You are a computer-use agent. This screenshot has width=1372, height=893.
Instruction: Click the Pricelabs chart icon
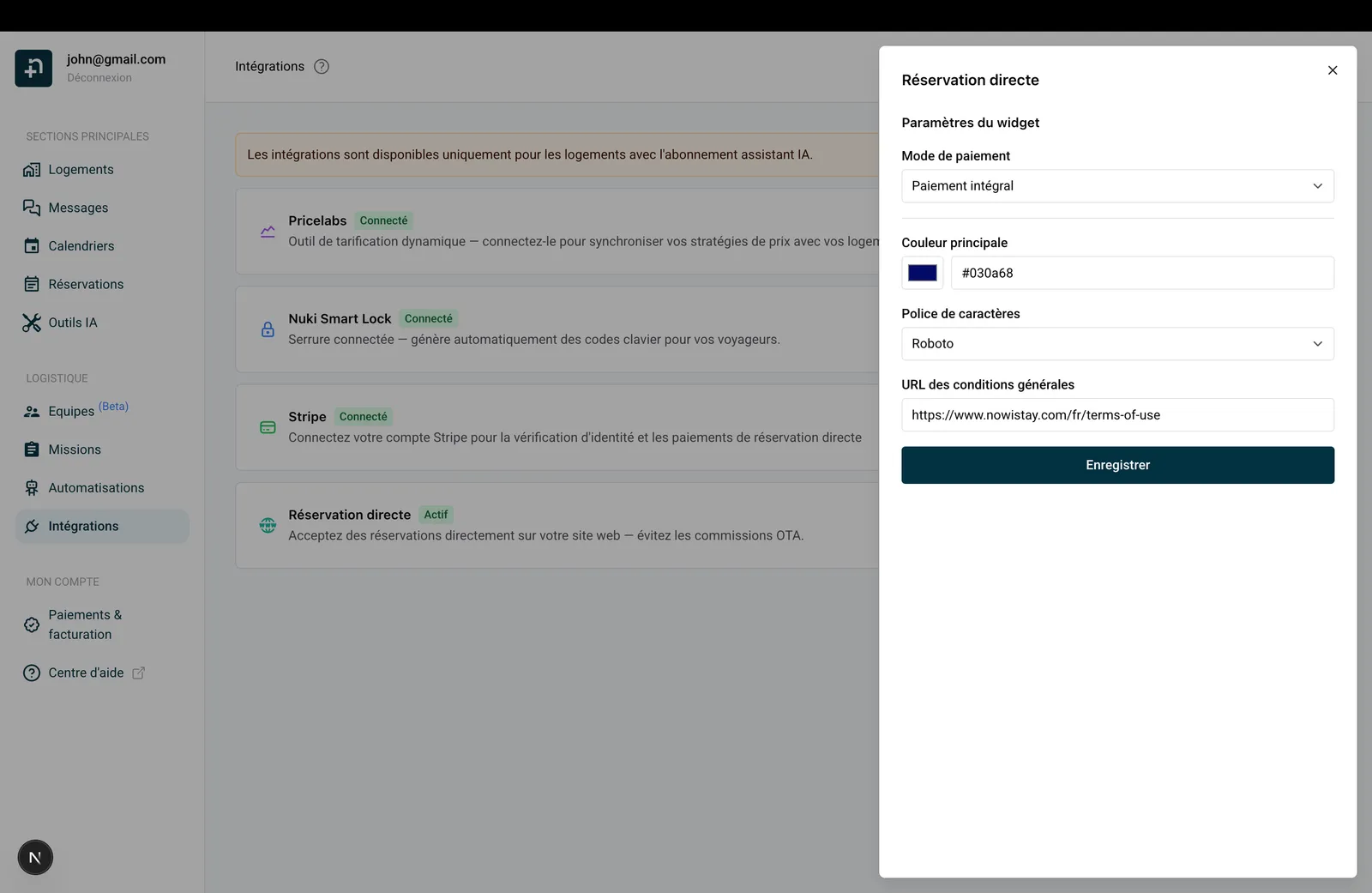268,232
